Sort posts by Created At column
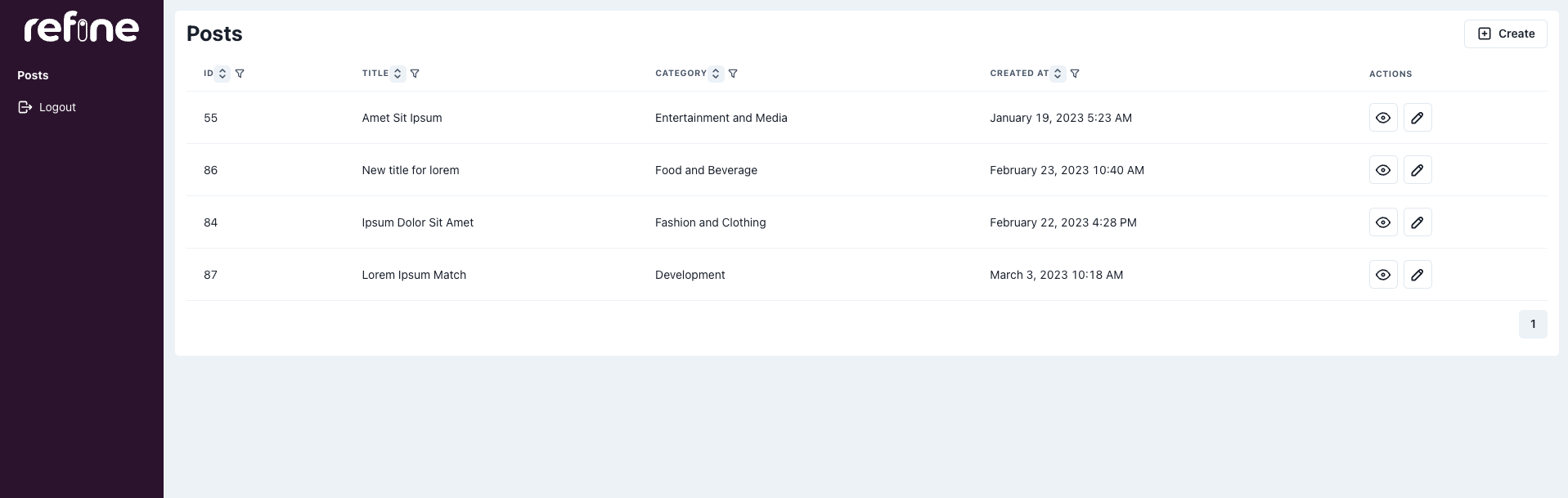1568x498 pixels. pyautogui.click(x=1058, y=74)
